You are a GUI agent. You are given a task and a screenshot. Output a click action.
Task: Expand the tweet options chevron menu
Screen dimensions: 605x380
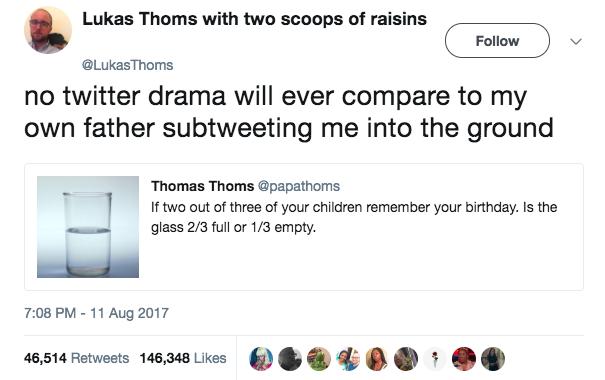coord(576,41)
